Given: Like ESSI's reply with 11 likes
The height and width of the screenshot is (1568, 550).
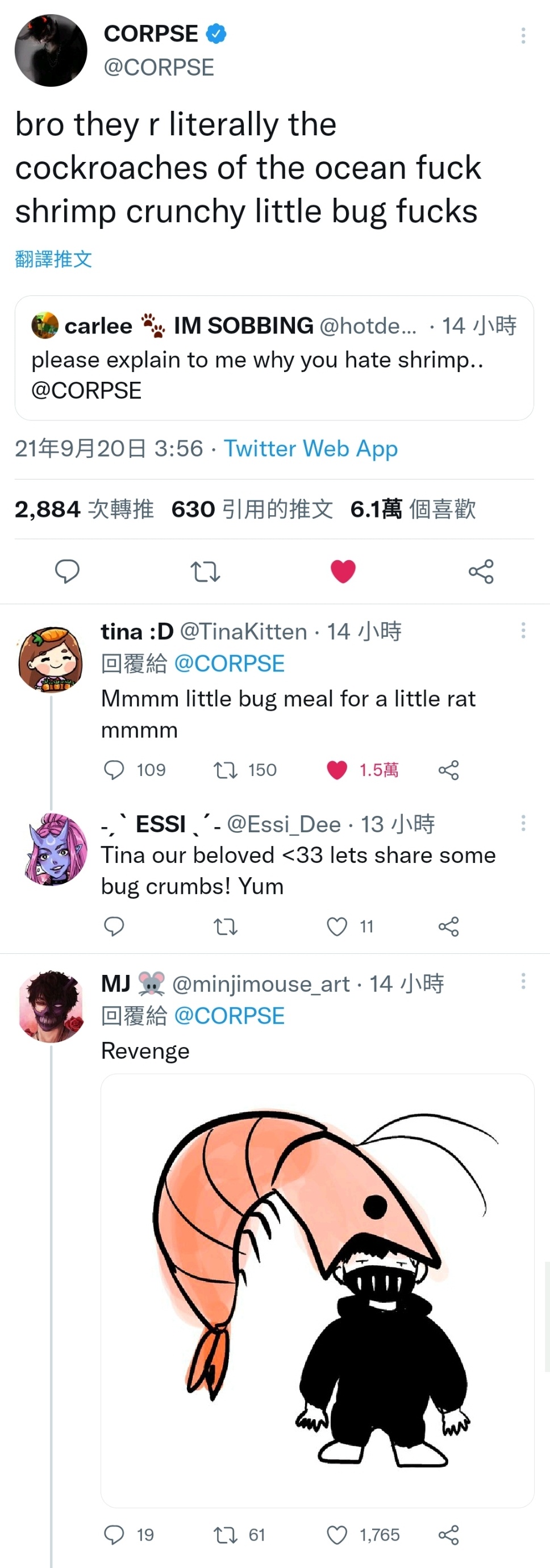Looking at the screenshot, I should point(350,927).
